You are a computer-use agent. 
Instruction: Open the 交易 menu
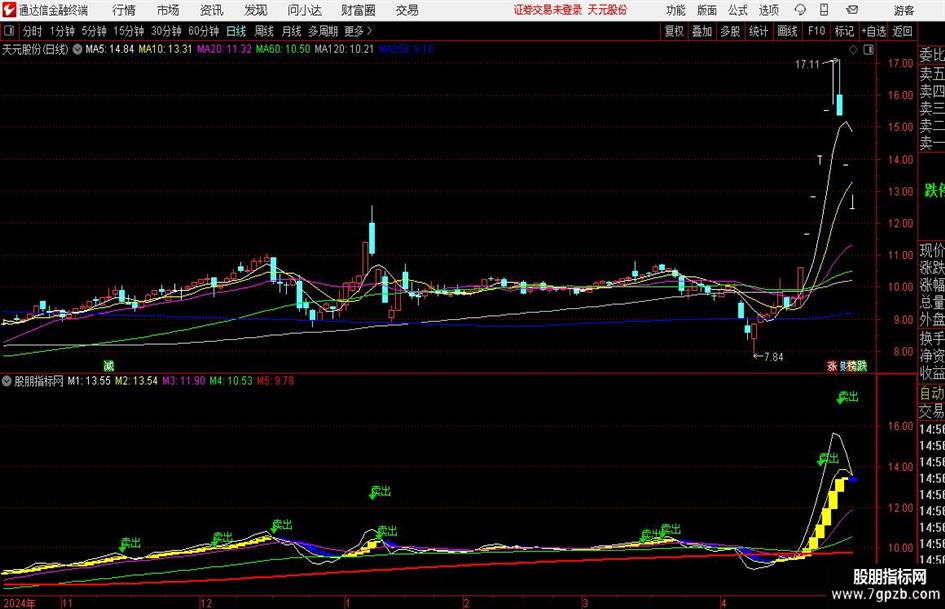point(407,10)
